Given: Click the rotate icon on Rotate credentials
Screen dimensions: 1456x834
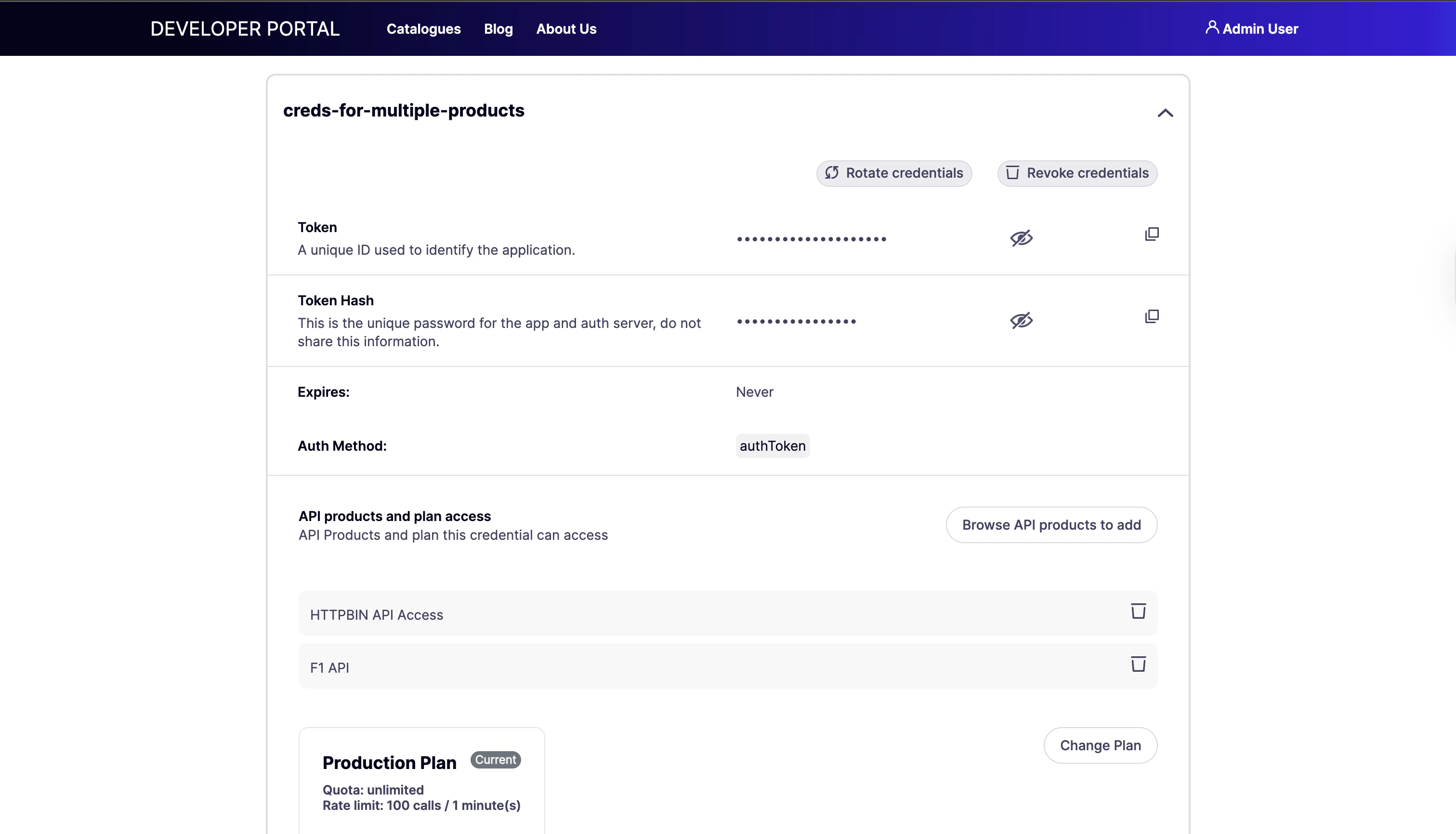Looking at the screenshot, I should pyautogui.click(x=832, y=173).
